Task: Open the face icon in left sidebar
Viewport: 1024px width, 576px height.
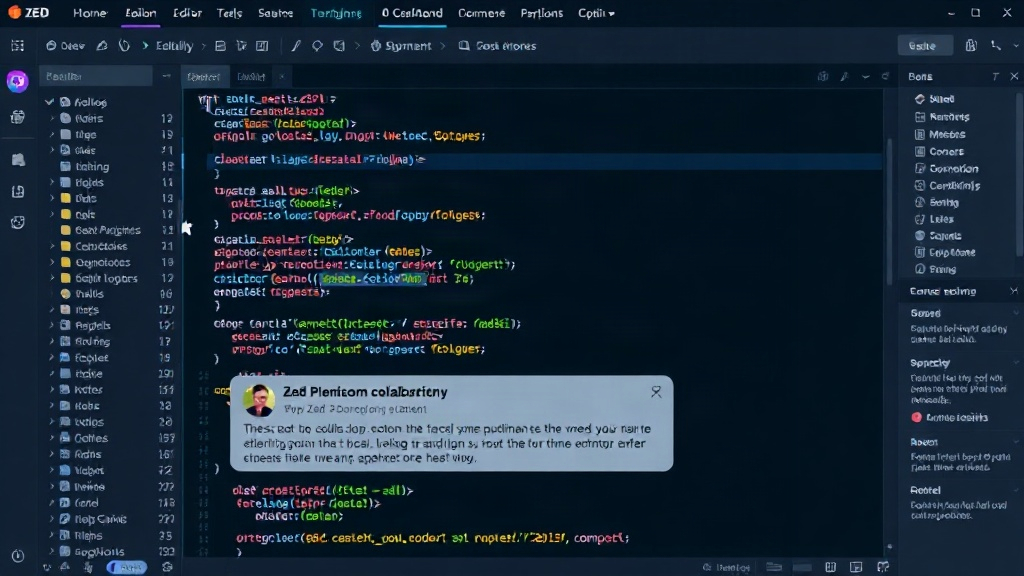Action: (x=18, y=223)
